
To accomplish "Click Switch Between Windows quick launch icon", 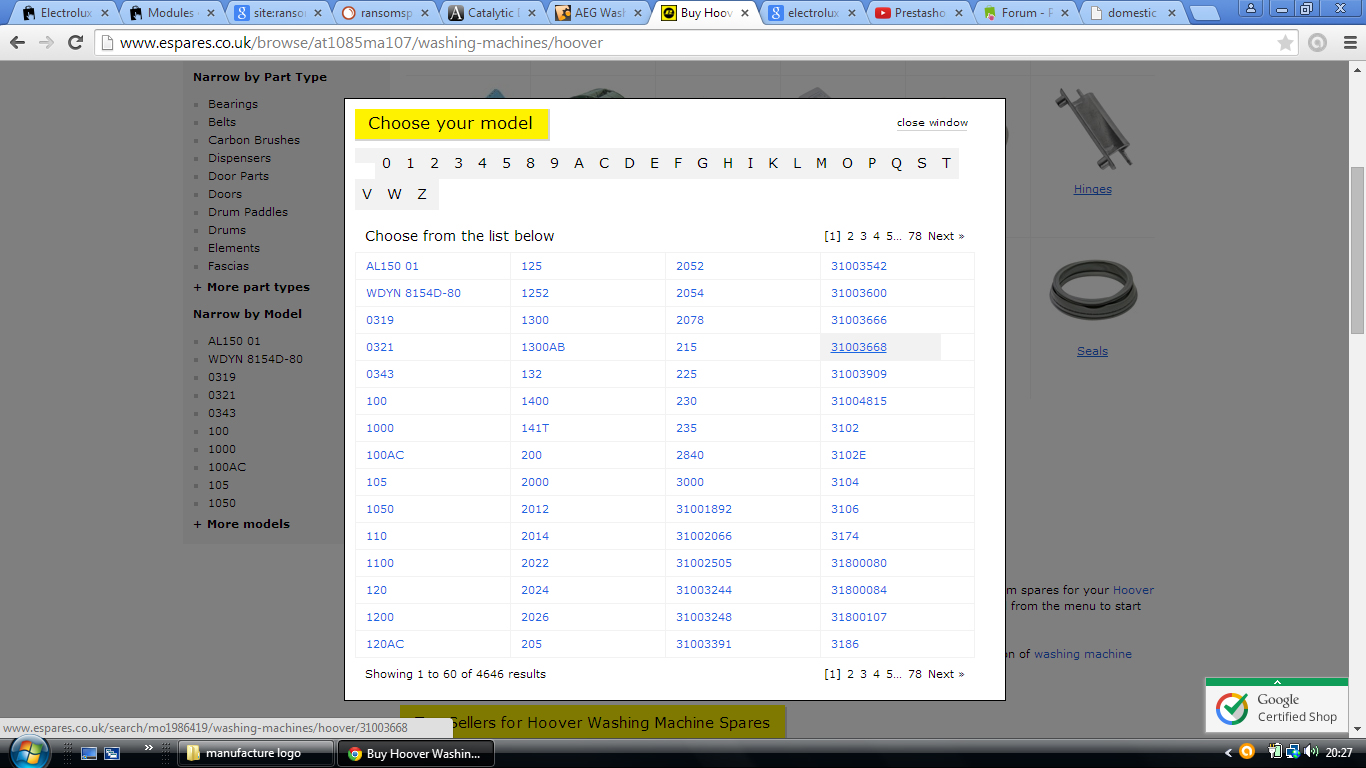I will (x=112, y=753).
